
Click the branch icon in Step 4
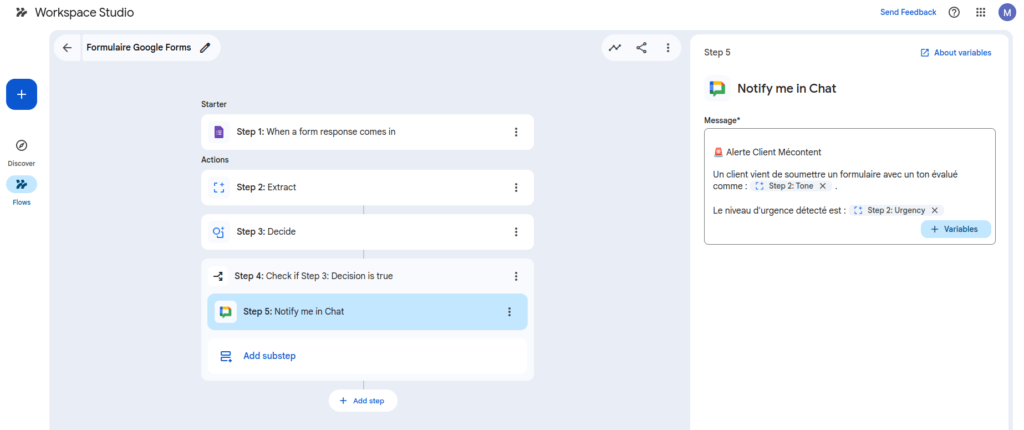[x=218, y=276]
